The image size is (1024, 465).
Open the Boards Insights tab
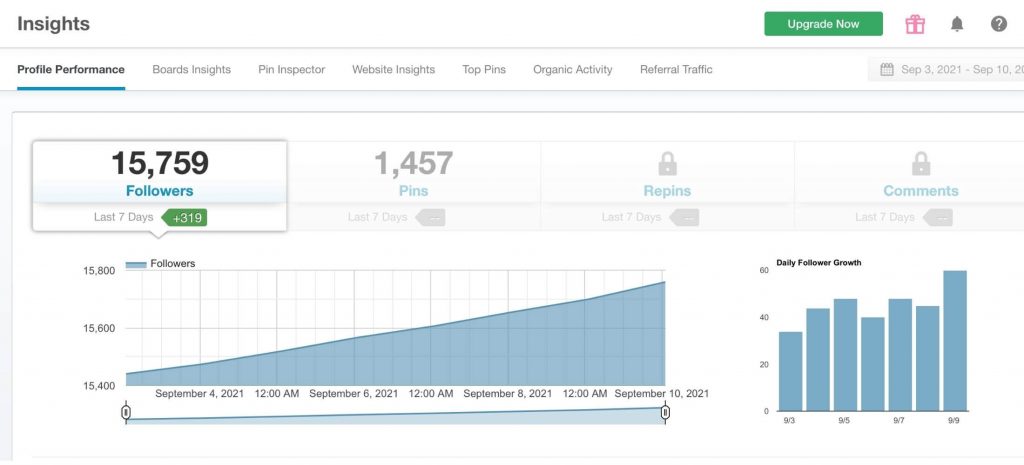[191, 69]
